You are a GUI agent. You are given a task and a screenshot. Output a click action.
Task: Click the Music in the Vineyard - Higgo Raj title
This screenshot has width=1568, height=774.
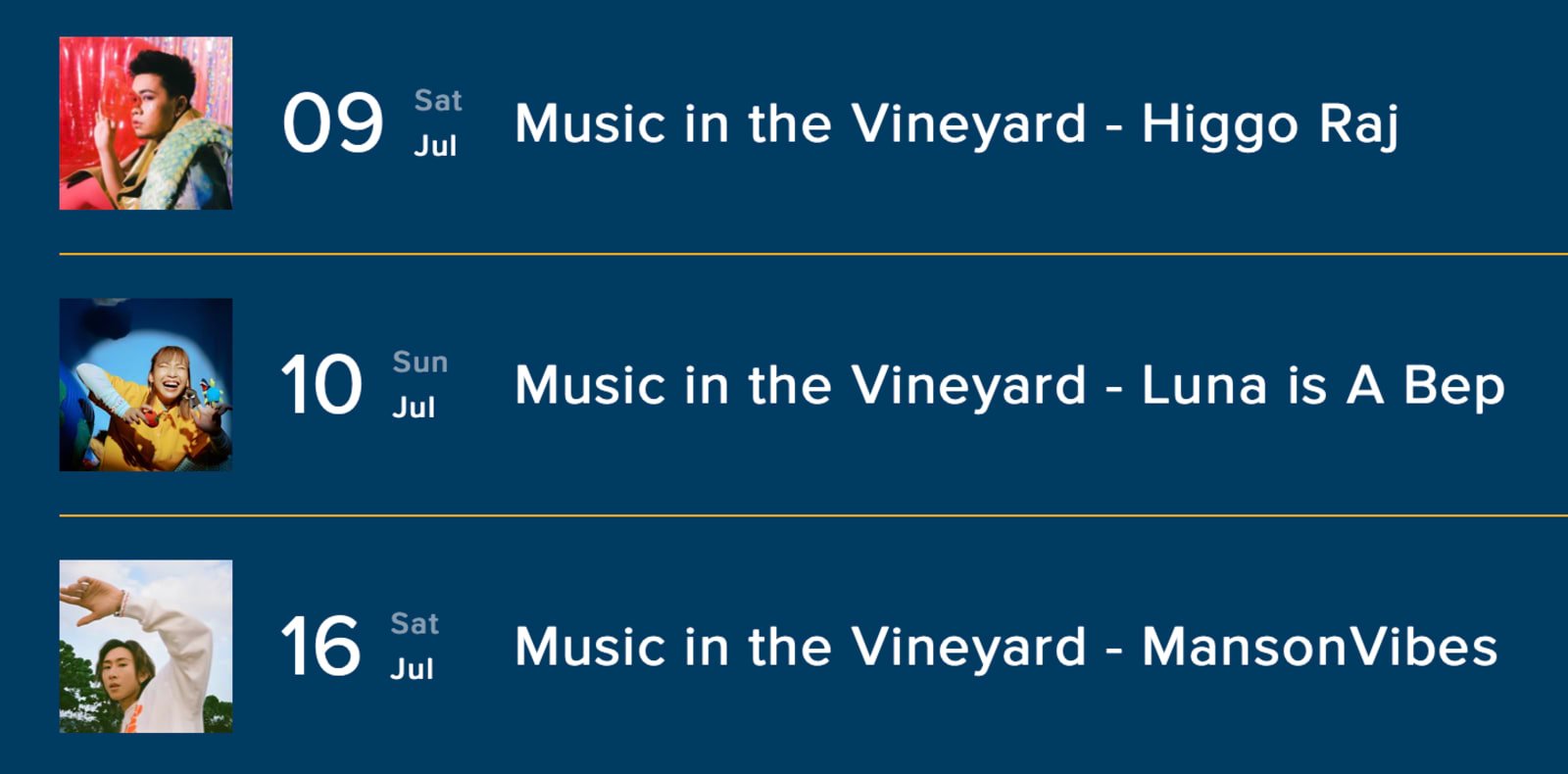click(x=957, y=125)
